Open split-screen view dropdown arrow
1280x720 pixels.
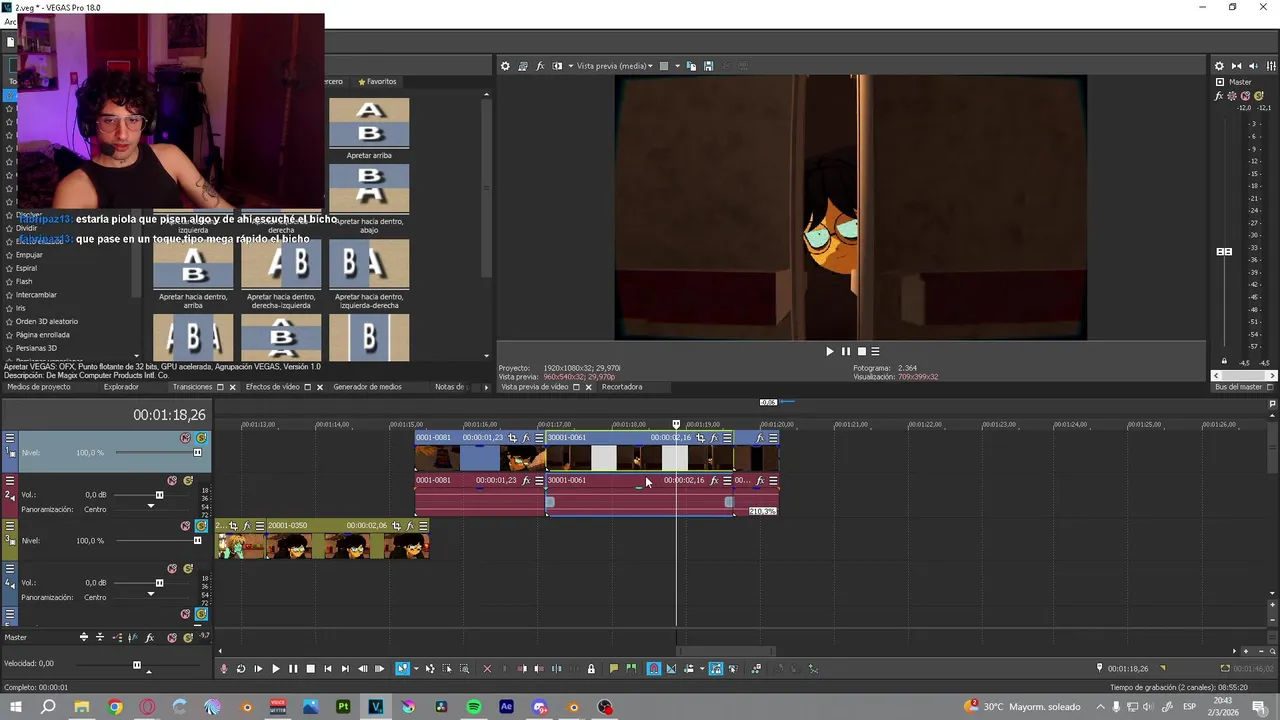tap(570, 66)
